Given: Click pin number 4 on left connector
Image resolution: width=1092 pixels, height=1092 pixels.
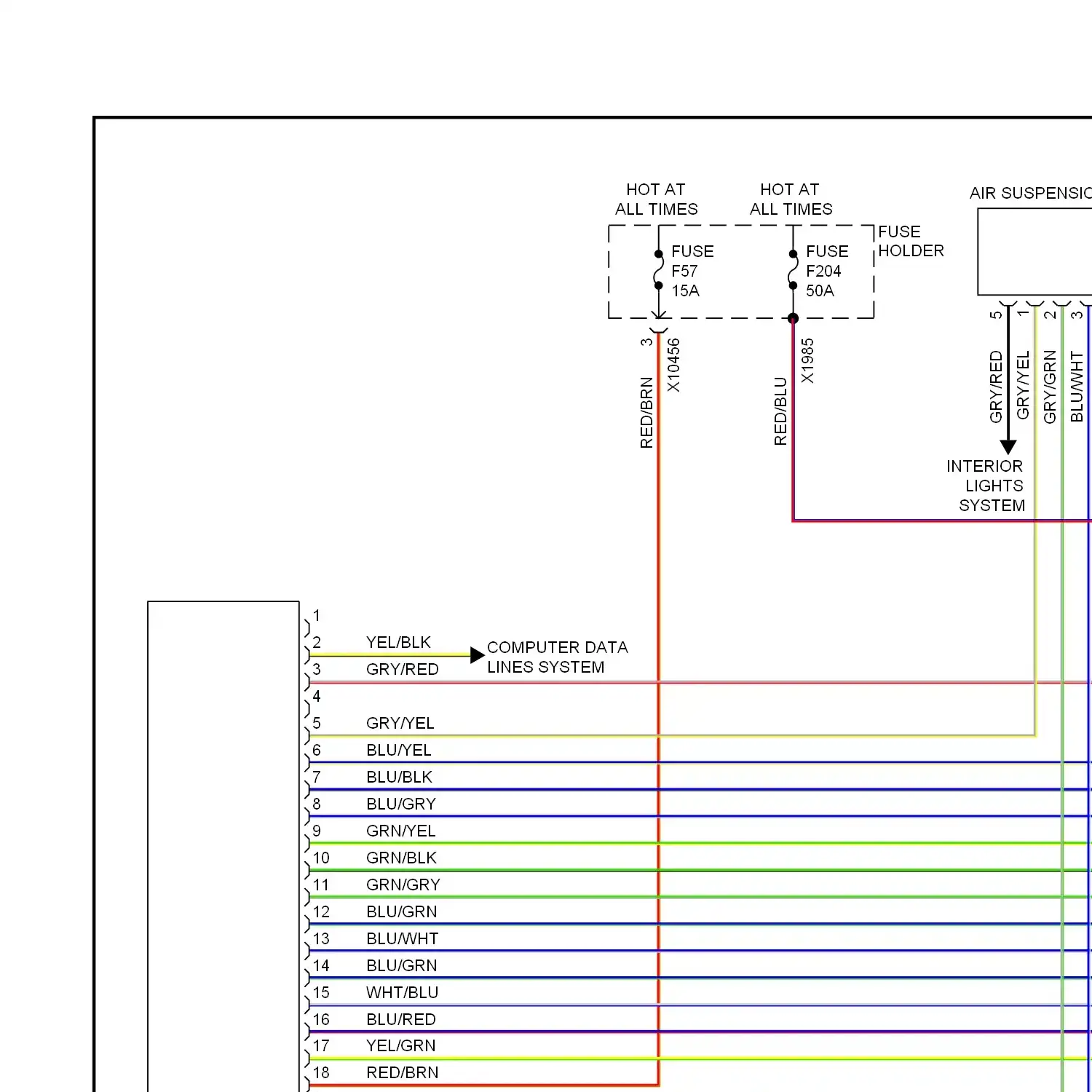Looking at the screenshot, I should pyautogui.click(x=317, y=696).
